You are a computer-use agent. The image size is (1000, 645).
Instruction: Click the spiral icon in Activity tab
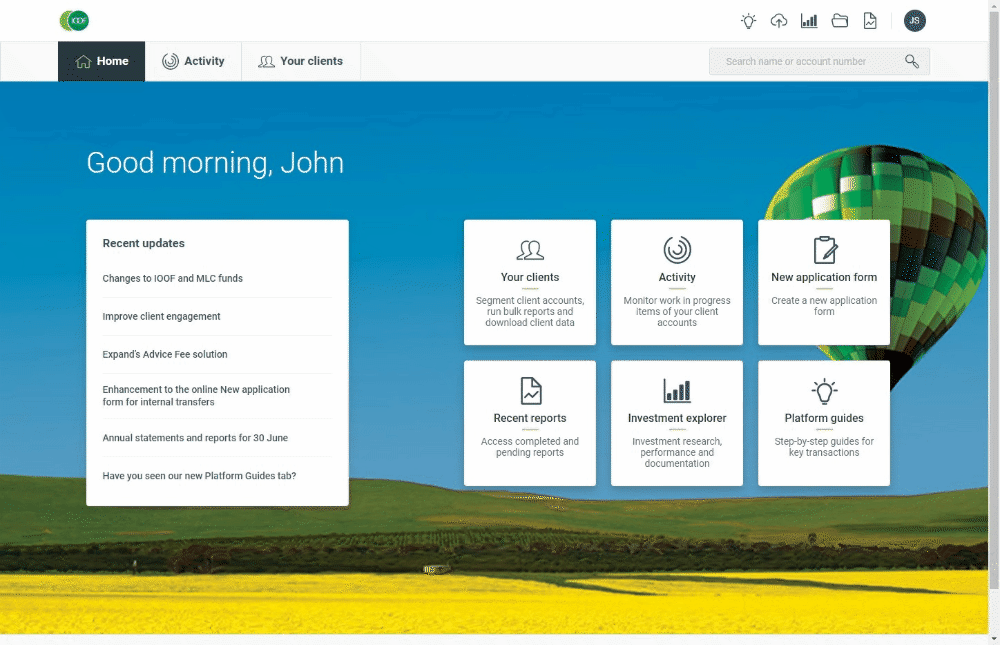coord(170,61)
